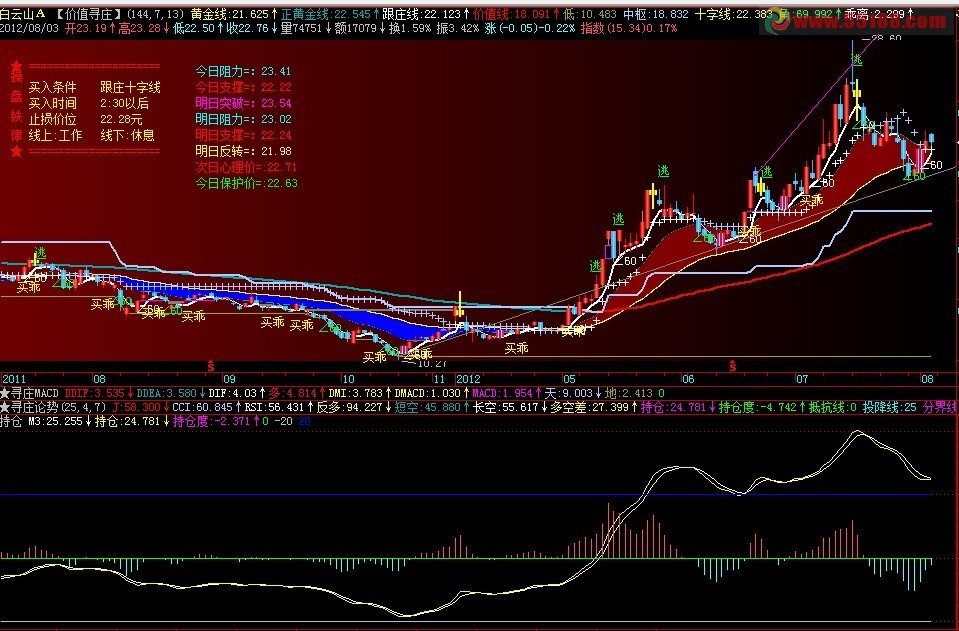Jump to the 2012 year marker

(469, 379)
